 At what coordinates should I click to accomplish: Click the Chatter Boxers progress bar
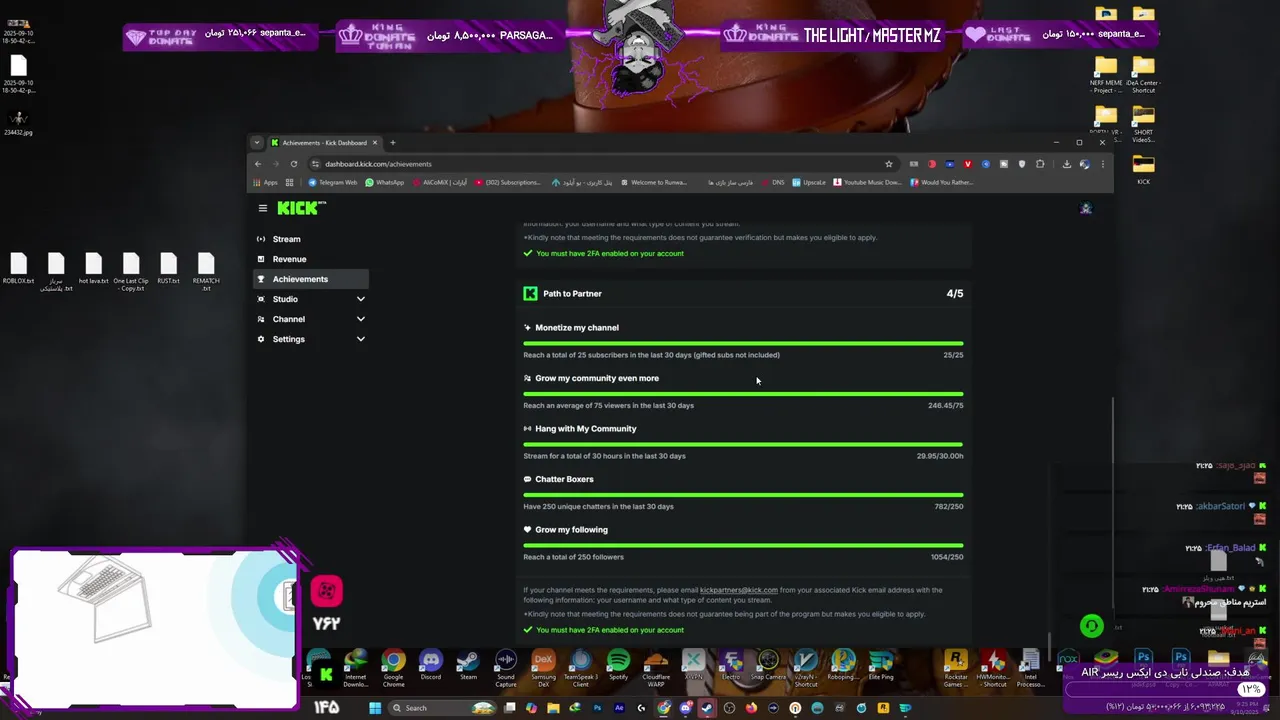click(743, 494)
